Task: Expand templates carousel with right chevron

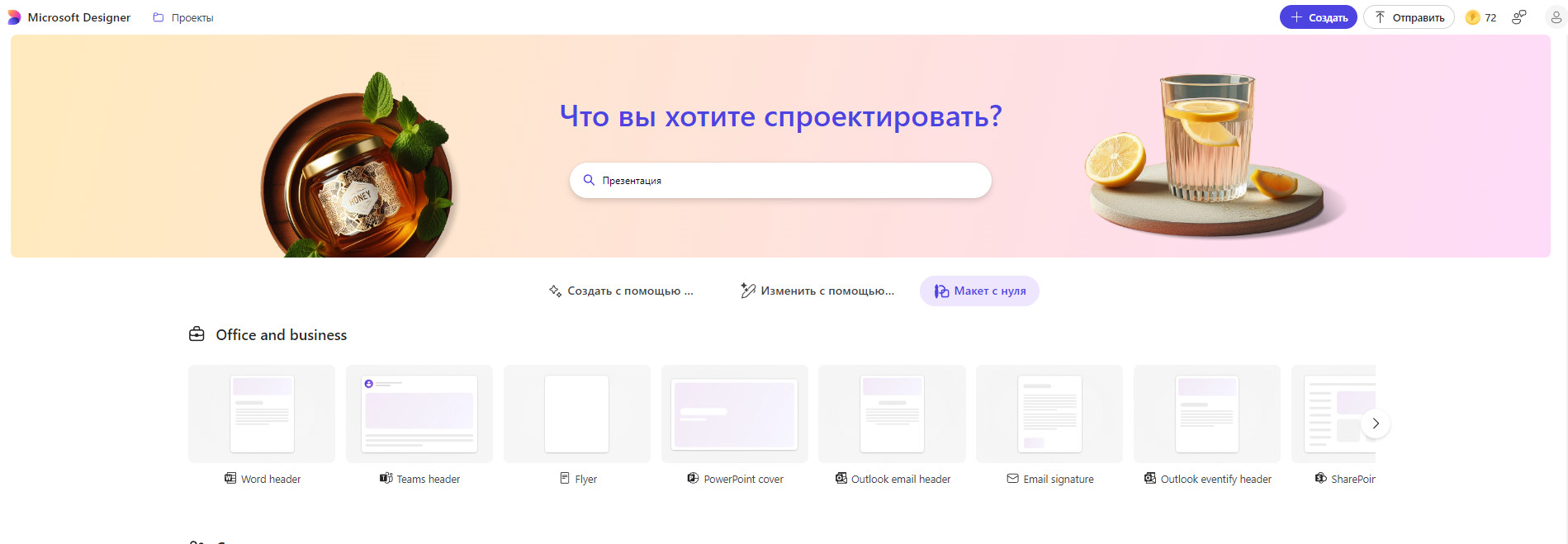Action: [x=1376, y=423]
